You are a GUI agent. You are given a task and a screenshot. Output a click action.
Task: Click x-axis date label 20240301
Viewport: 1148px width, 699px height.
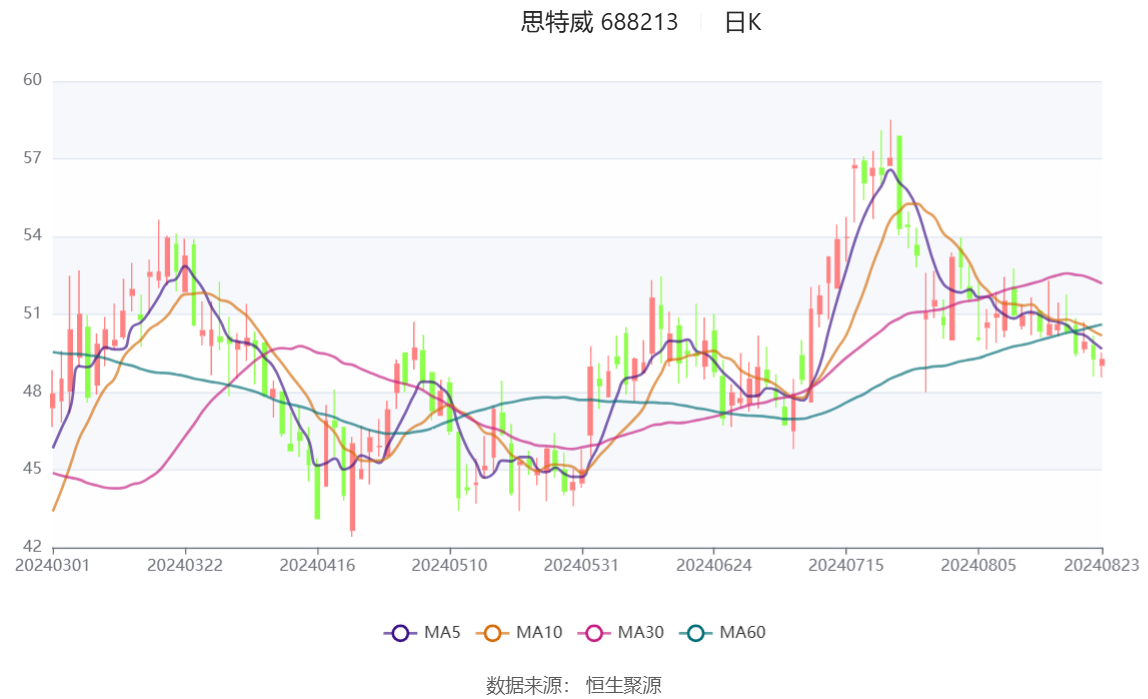pos(53,565)
